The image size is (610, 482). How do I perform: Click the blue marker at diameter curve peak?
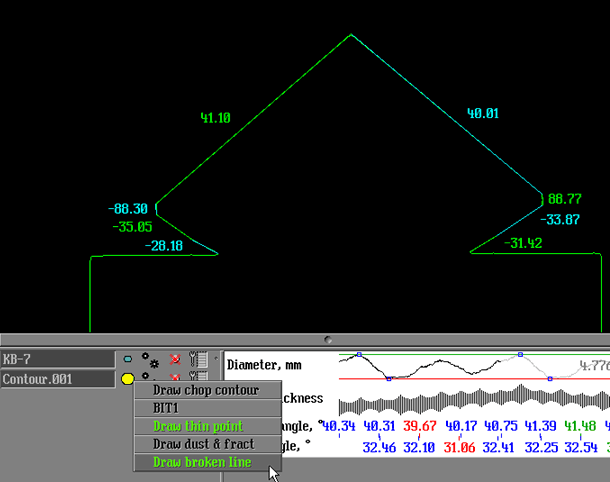point(519,355)
